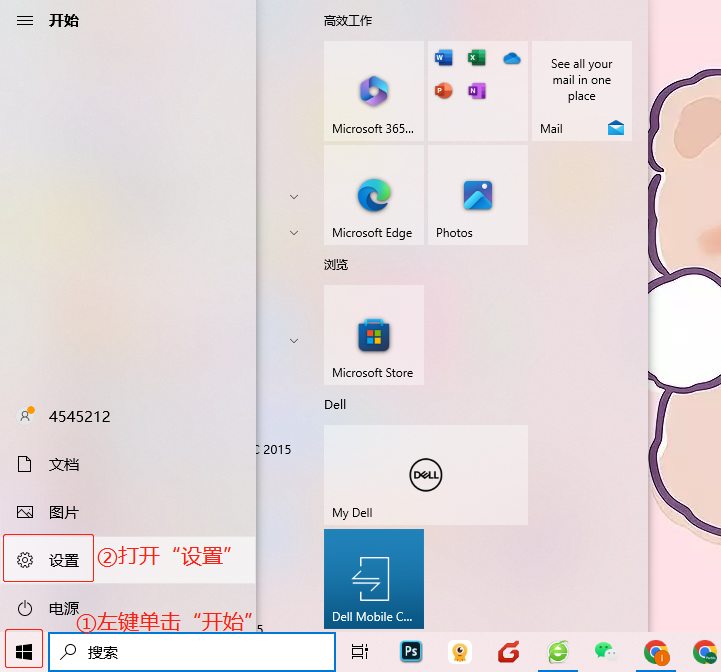Open 图片 (Pictures)
The width and height of the screenshot is (721, 672).
[x=128, y=512]
